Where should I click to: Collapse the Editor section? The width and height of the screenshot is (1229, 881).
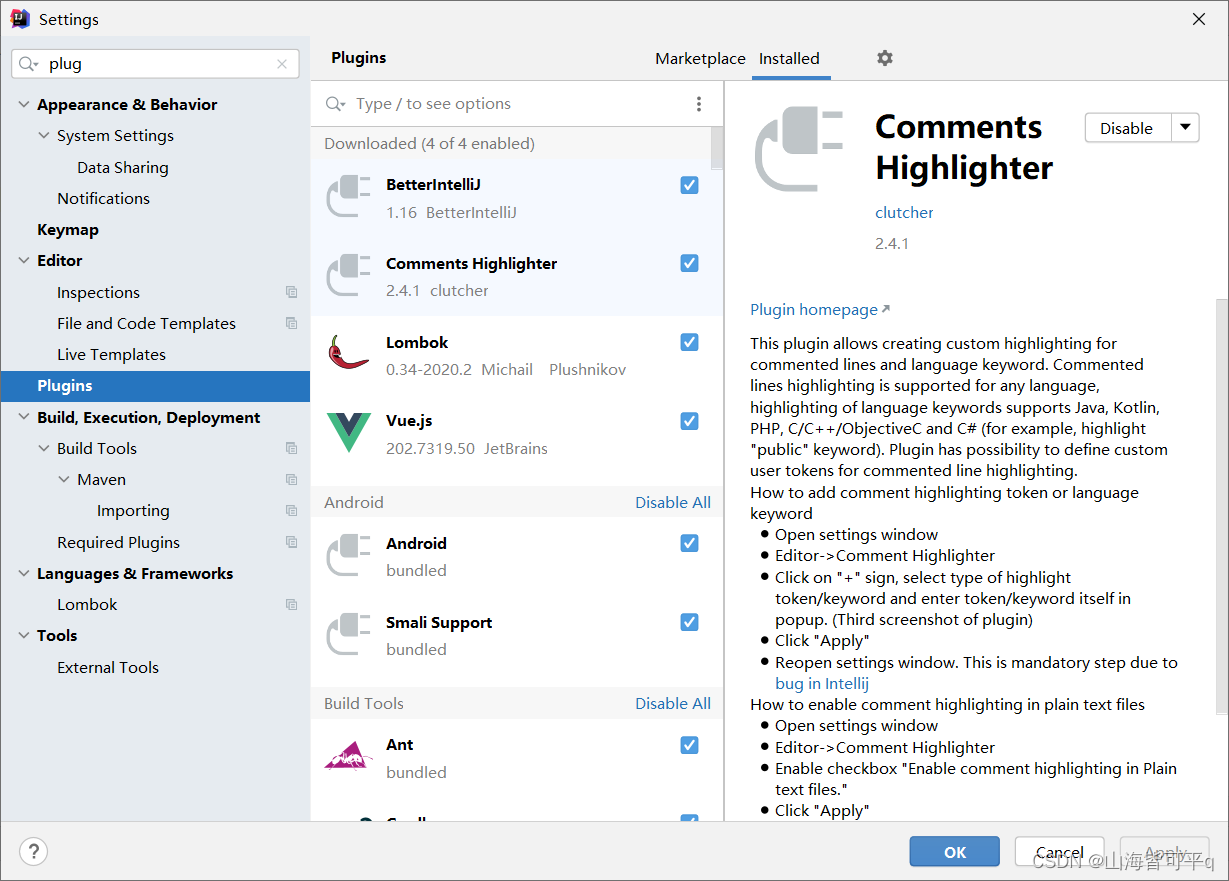click(x=24, y=260)
